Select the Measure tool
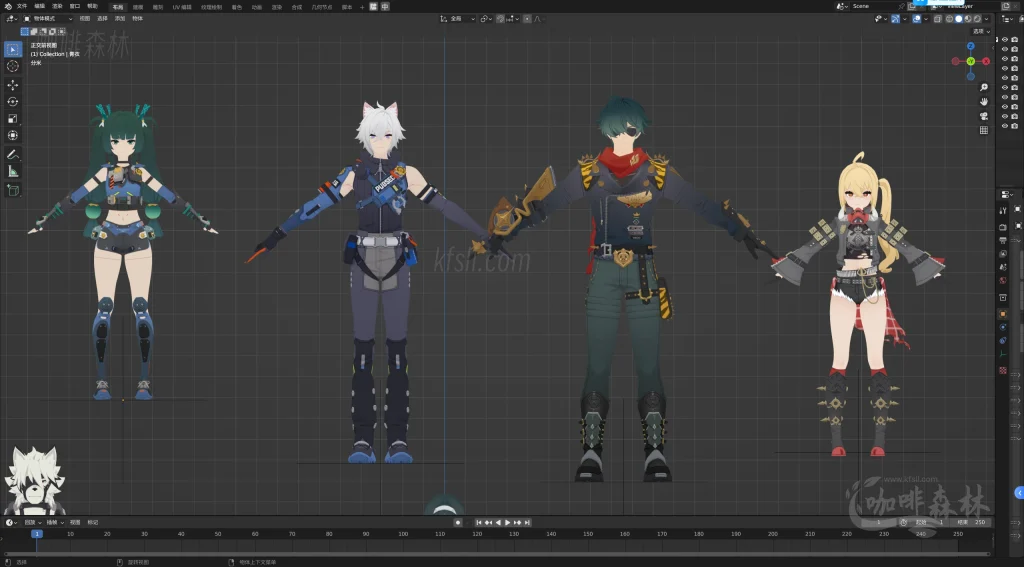 tap(12, 171)
